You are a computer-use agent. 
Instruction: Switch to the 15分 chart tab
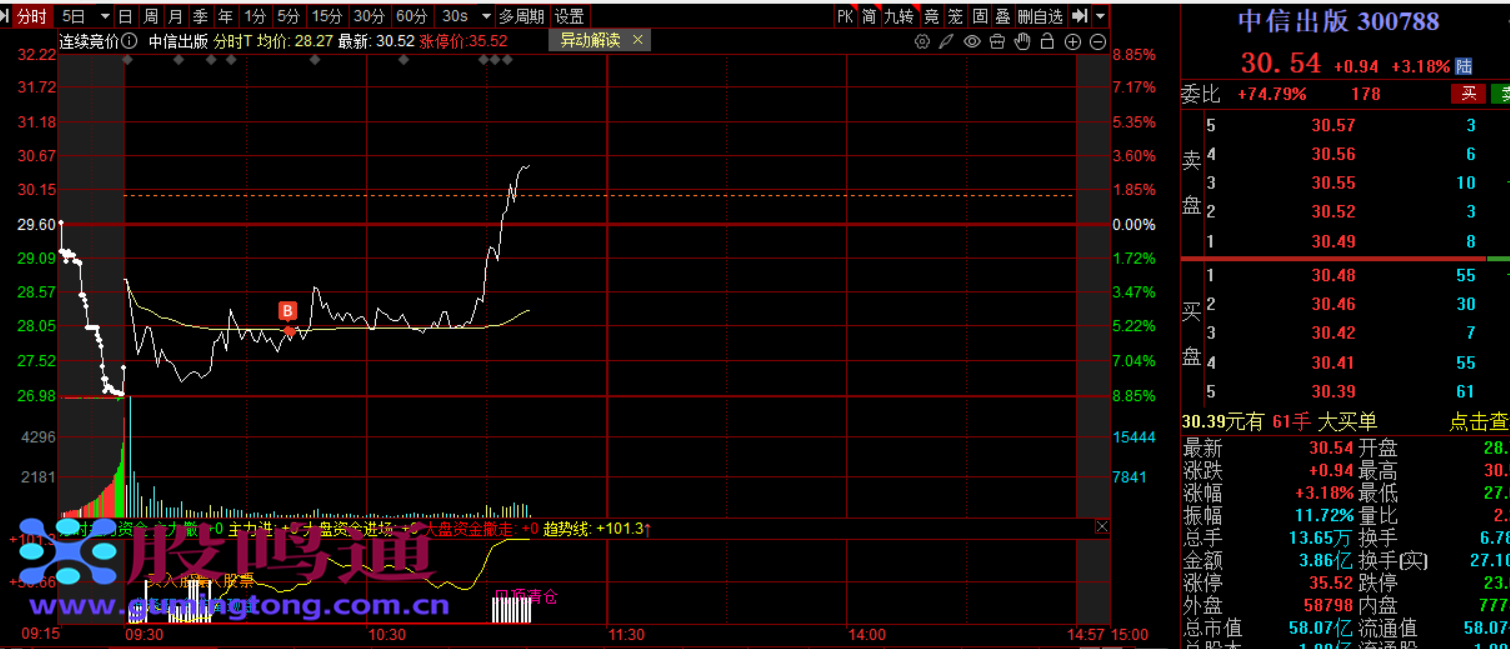(x=326, y=16)
